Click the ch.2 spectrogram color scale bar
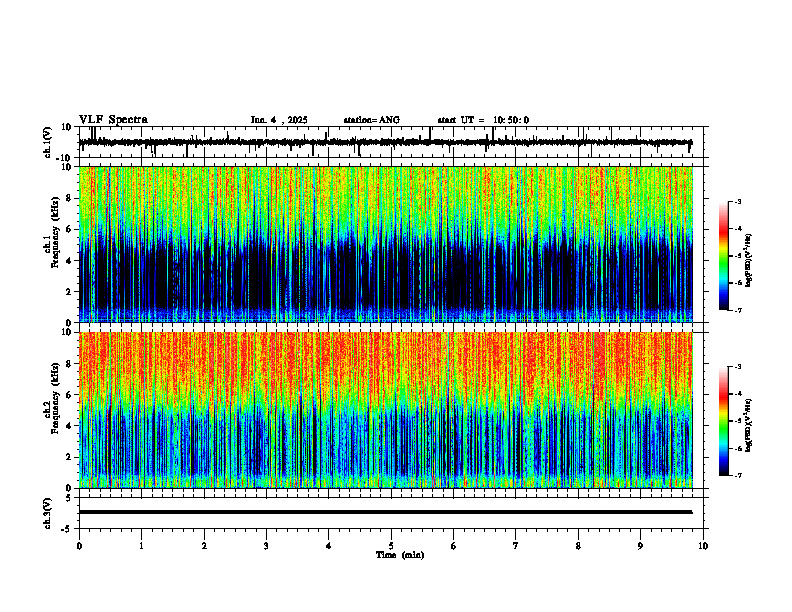The height and width of the screenshot is (612, 792). pyautogui.click(x=724, y=421)
